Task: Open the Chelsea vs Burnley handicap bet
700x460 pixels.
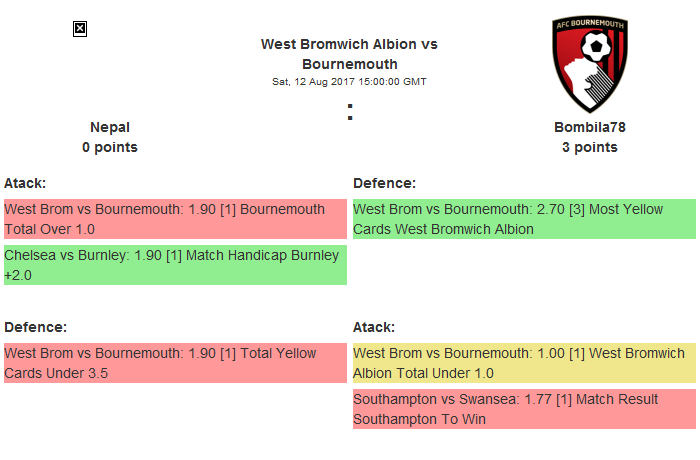Action: 175,265
